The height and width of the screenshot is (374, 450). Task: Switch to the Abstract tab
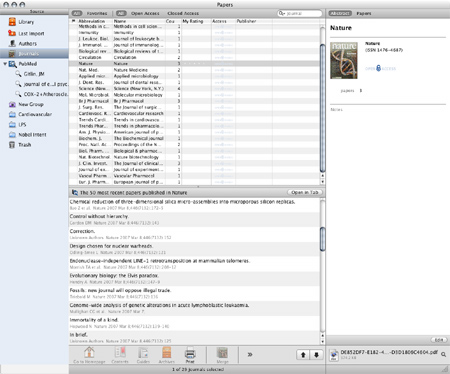click(x=340, y=13)
